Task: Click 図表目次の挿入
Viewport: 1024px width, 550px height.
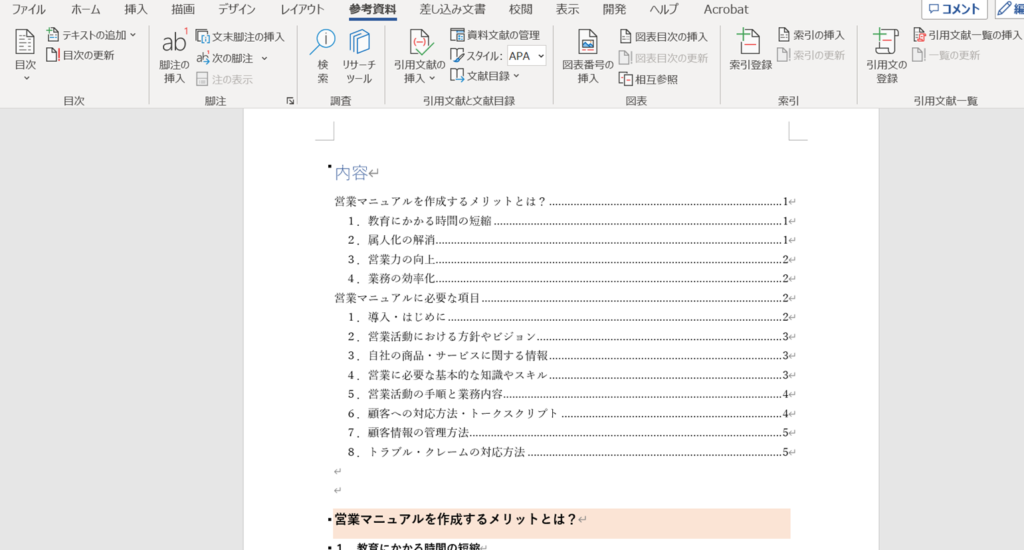Action: pos(663,37)
